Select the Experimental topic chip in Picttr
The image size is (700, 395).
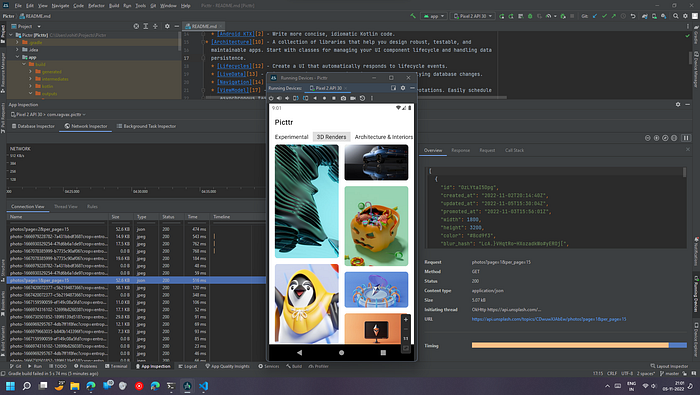click(x=291, y=137)
